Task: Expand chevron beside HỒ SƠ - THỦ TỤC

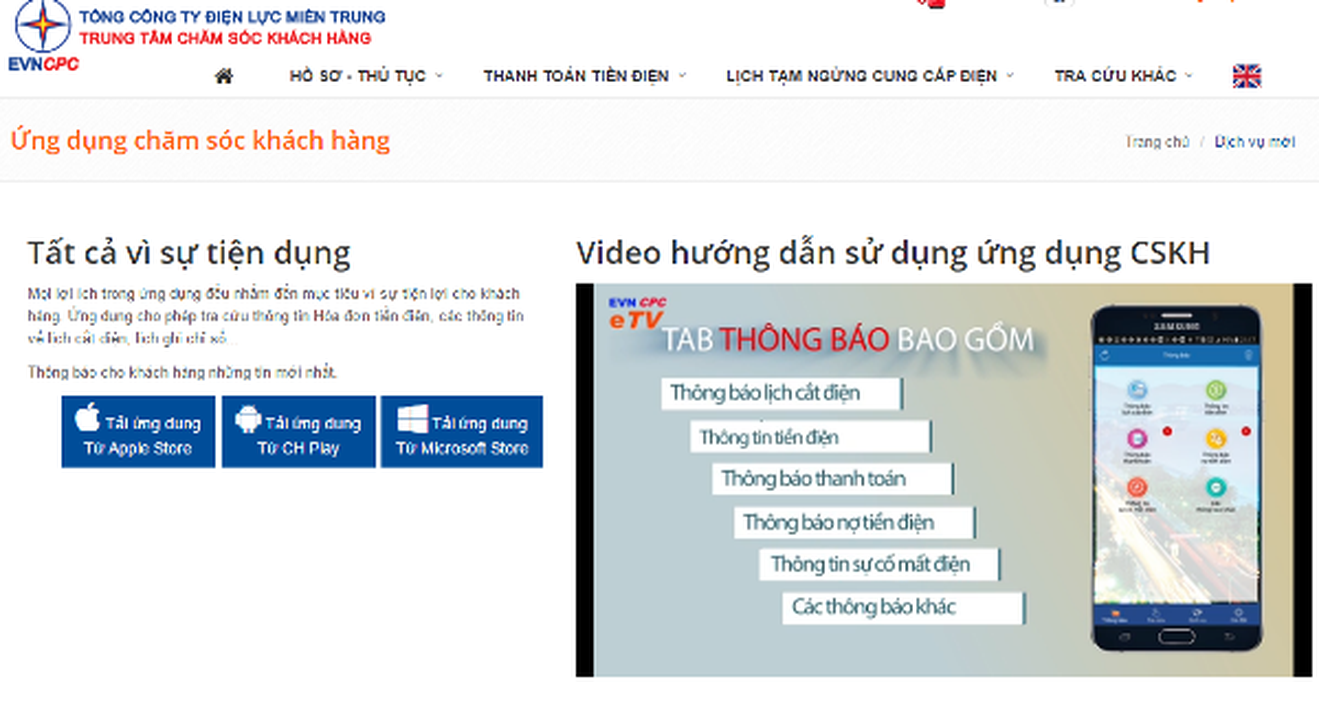Action: [x=439, y=76]
